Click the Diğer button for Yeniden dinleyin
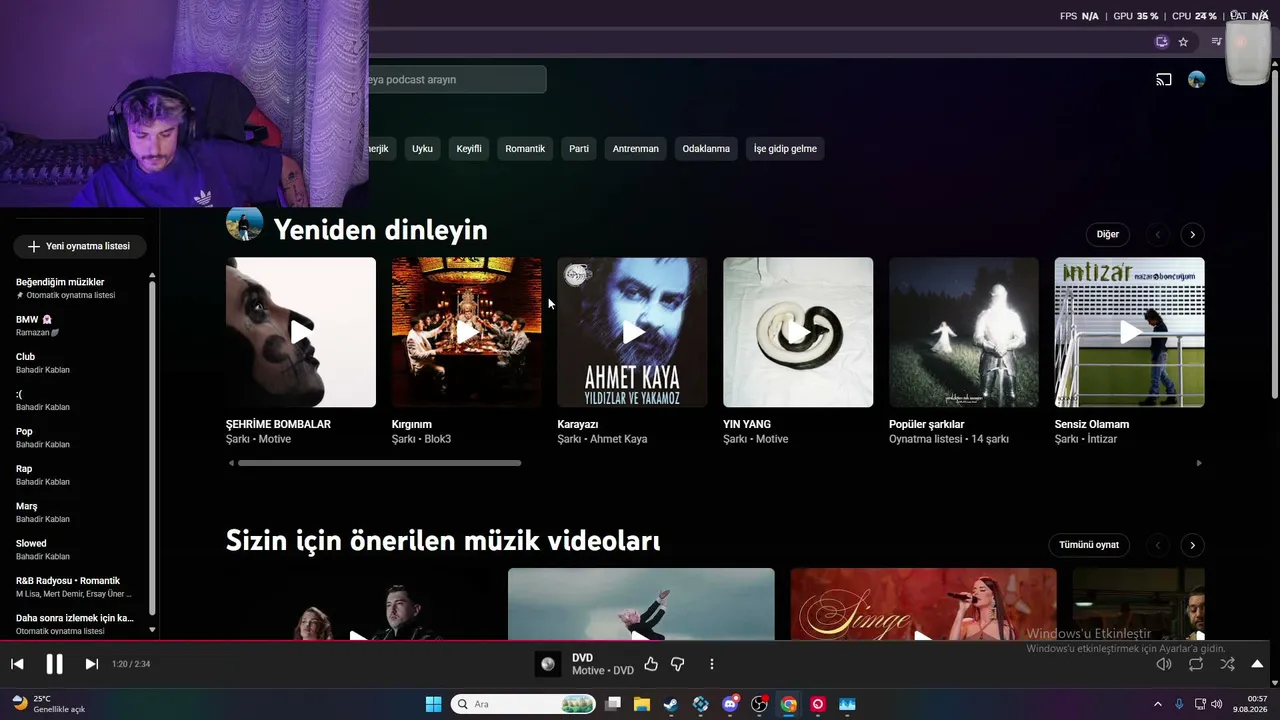 click(1107, 234)
